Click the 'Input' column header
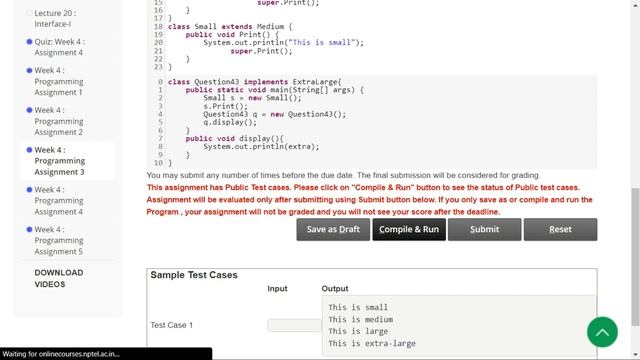This screenshot has width=640, height=360. coord(278,289)
